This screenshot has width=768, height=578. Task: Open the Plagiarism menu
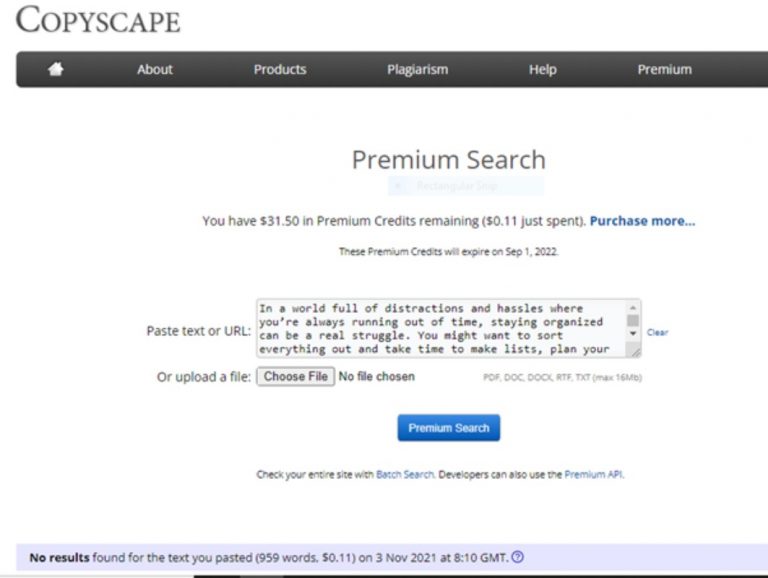point(417,70)
